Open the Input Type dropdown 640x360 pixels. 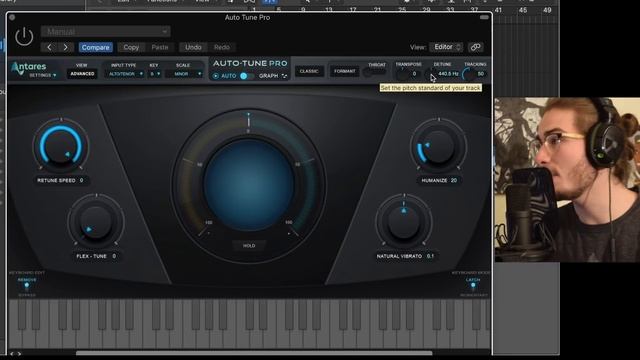pos(125,74)
